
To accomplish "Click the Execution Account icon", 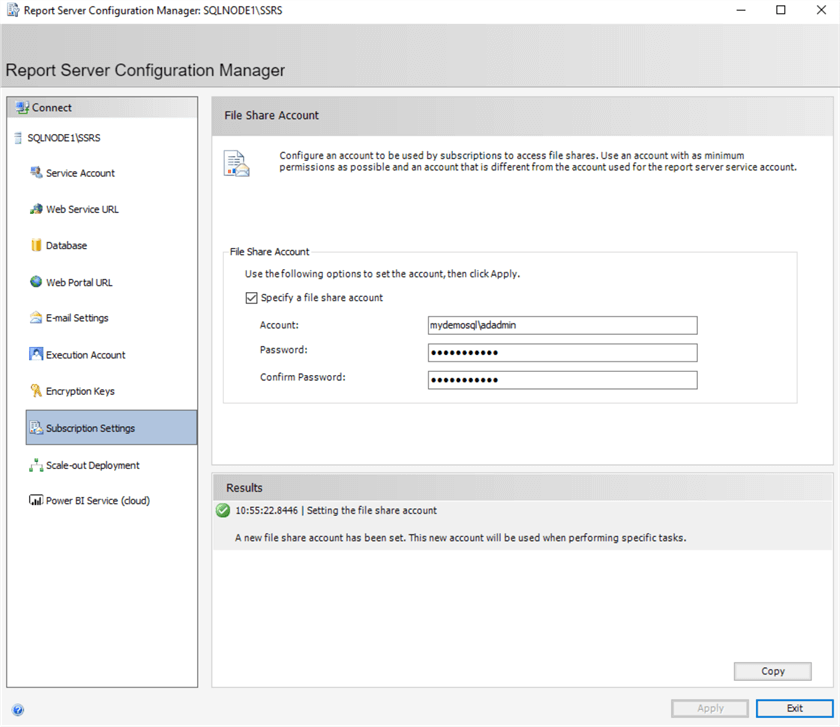I will tap(36, 355).
